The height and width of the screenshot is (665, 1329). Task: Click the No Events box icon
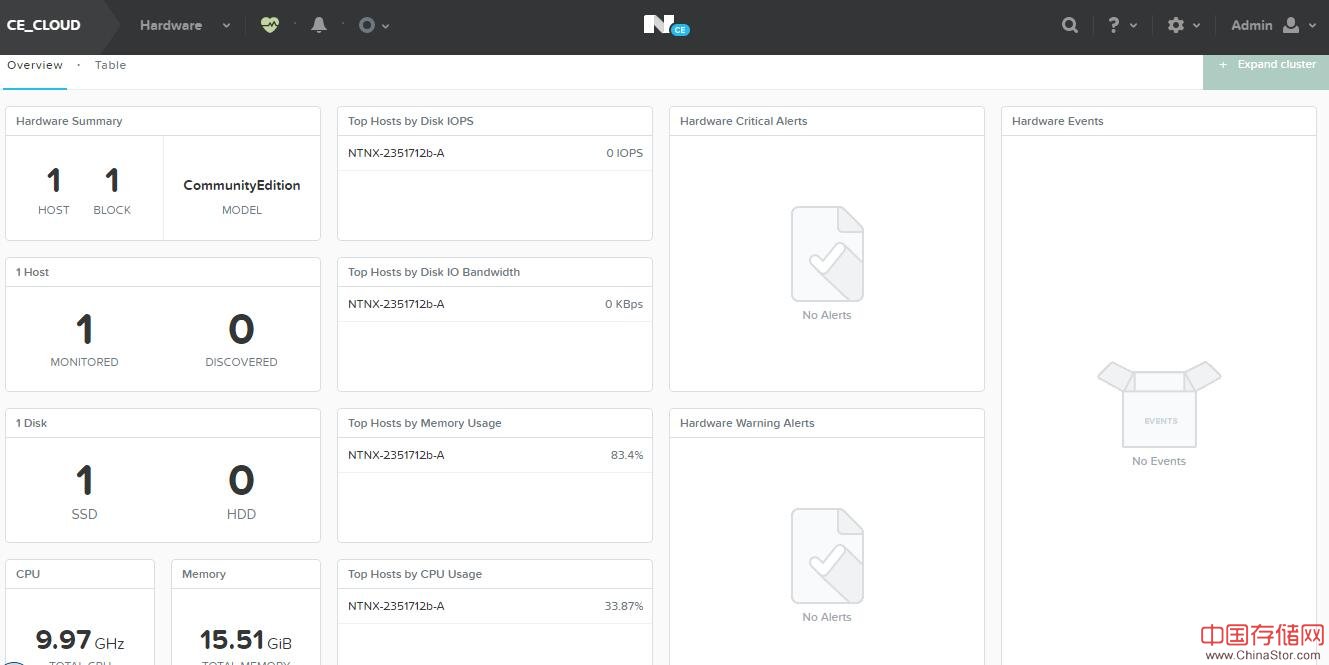coord(1159,404)
